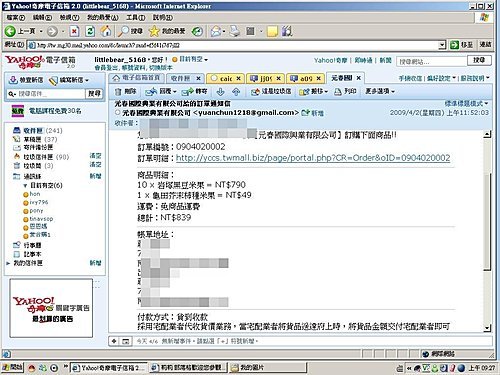Close the a09 tab

(318, 79)
